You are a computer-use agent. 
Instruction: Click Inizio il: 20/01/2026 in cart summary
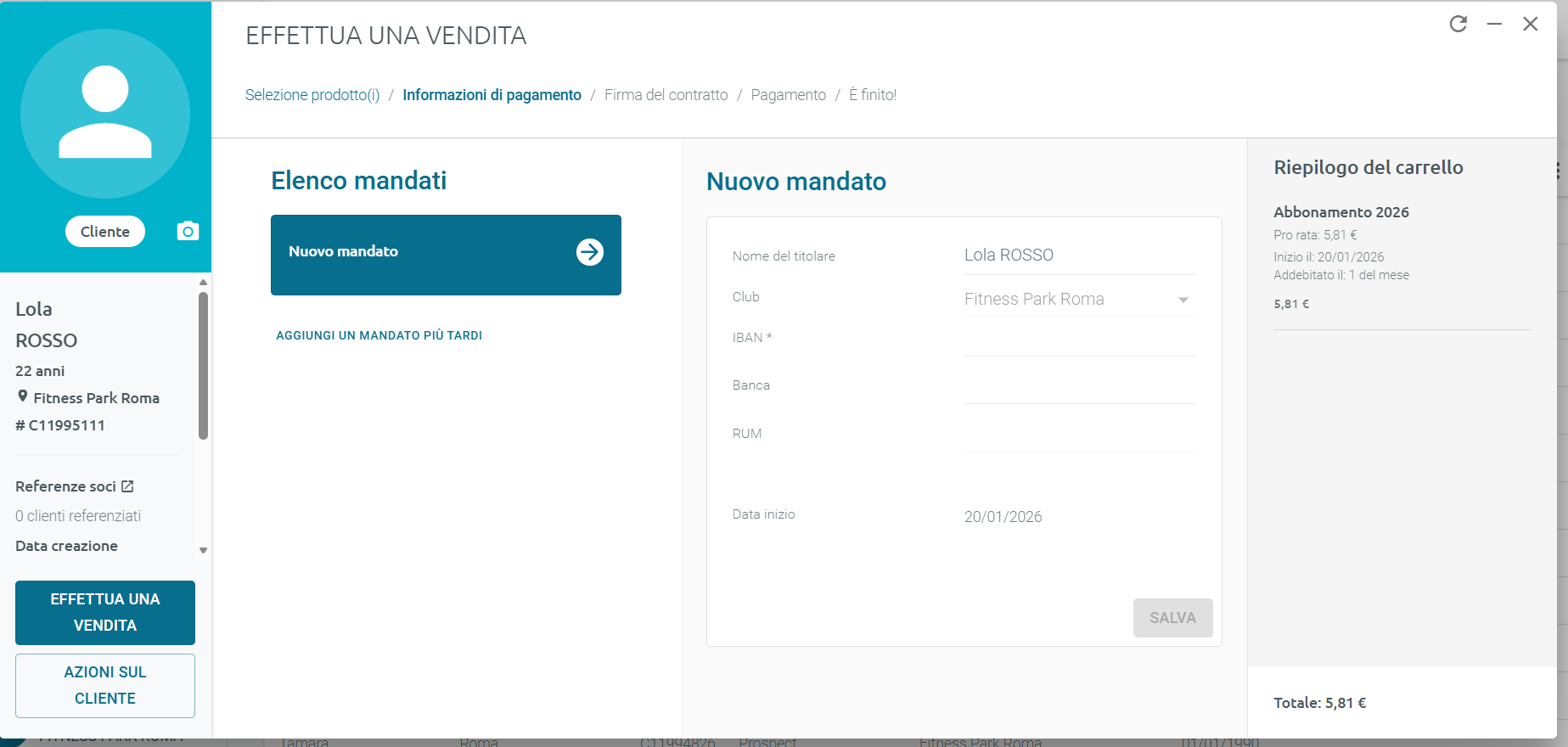(1329, 257)
